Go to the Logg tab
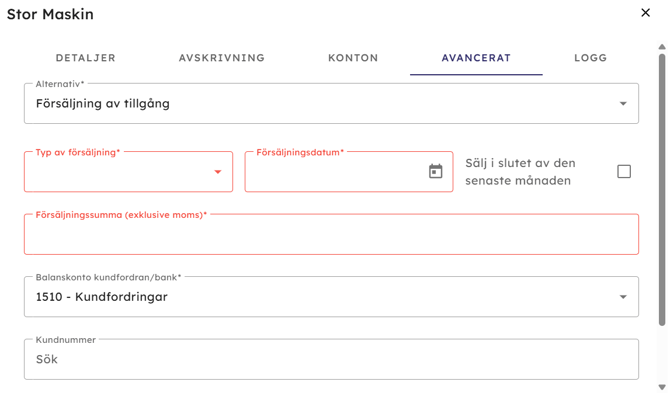This screenshot has height=396, width=670. coord(591,58)
